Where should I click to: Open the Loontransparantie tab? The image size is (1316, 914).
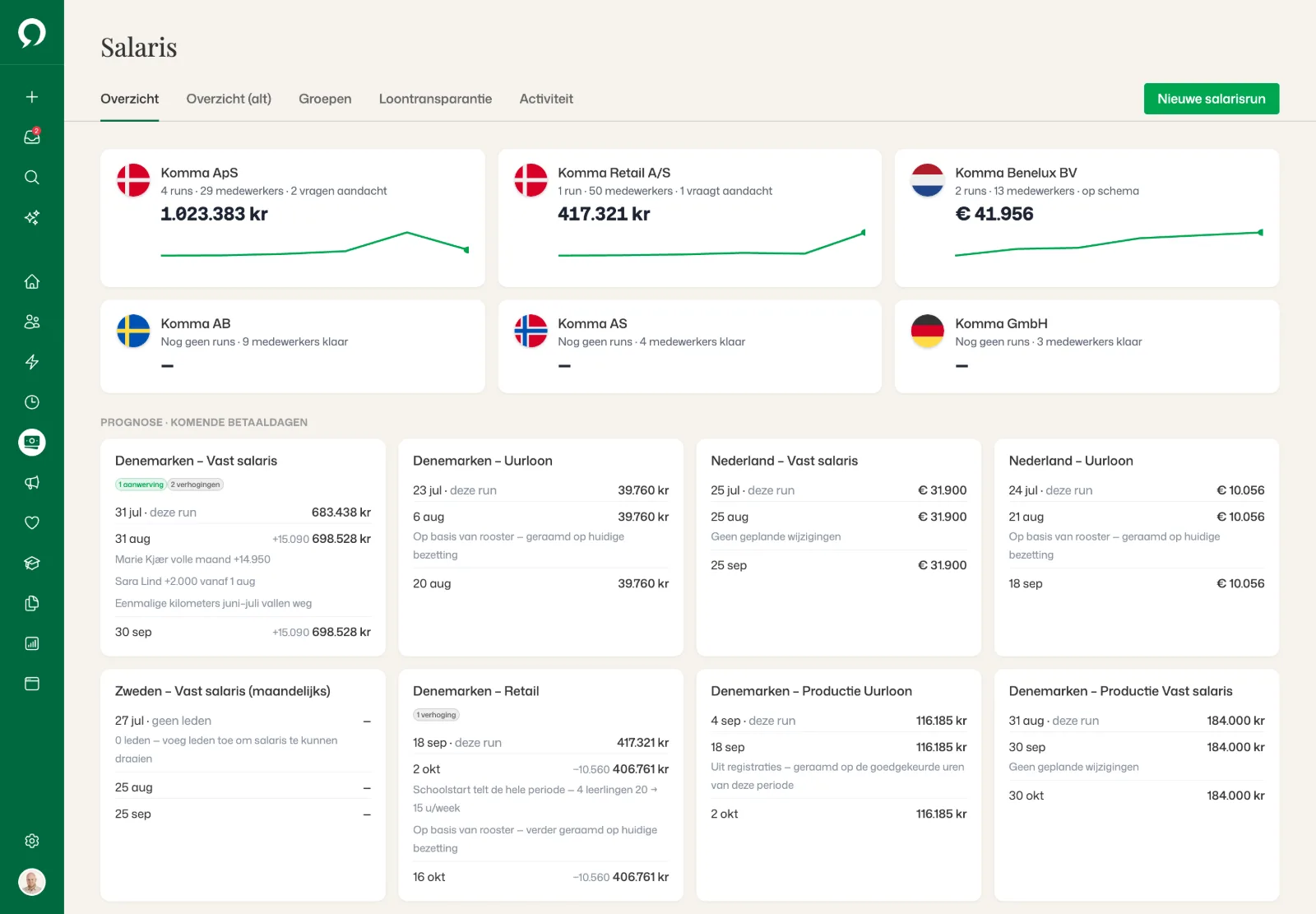435,99
